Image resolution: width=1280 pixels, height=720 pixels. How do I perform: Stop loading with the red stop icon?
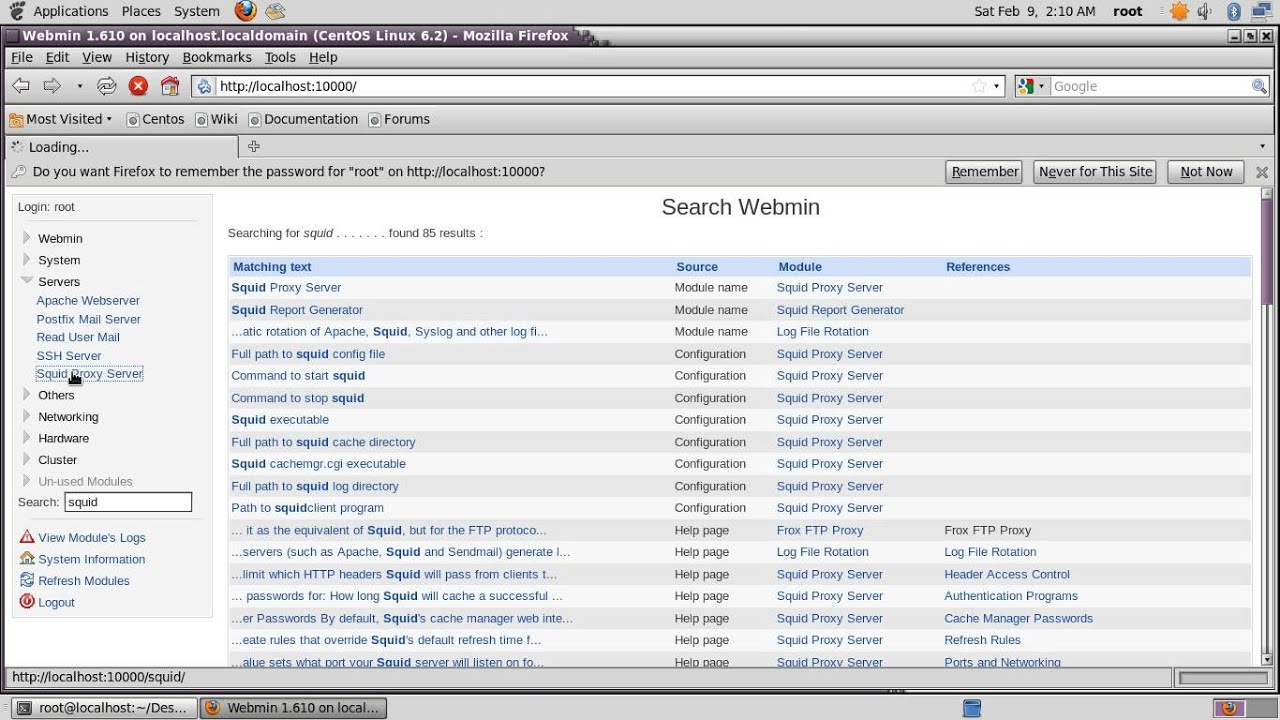pyautogui.click(x=138, y=86)
